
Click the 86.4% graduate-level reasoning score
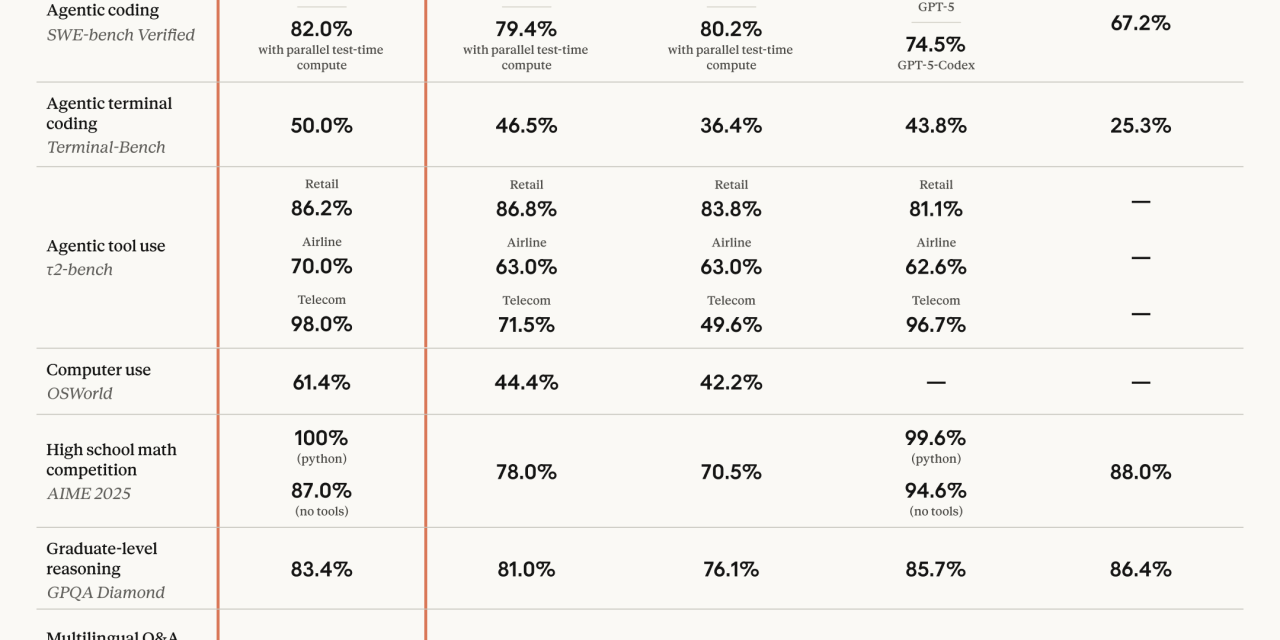point(1140,570)
